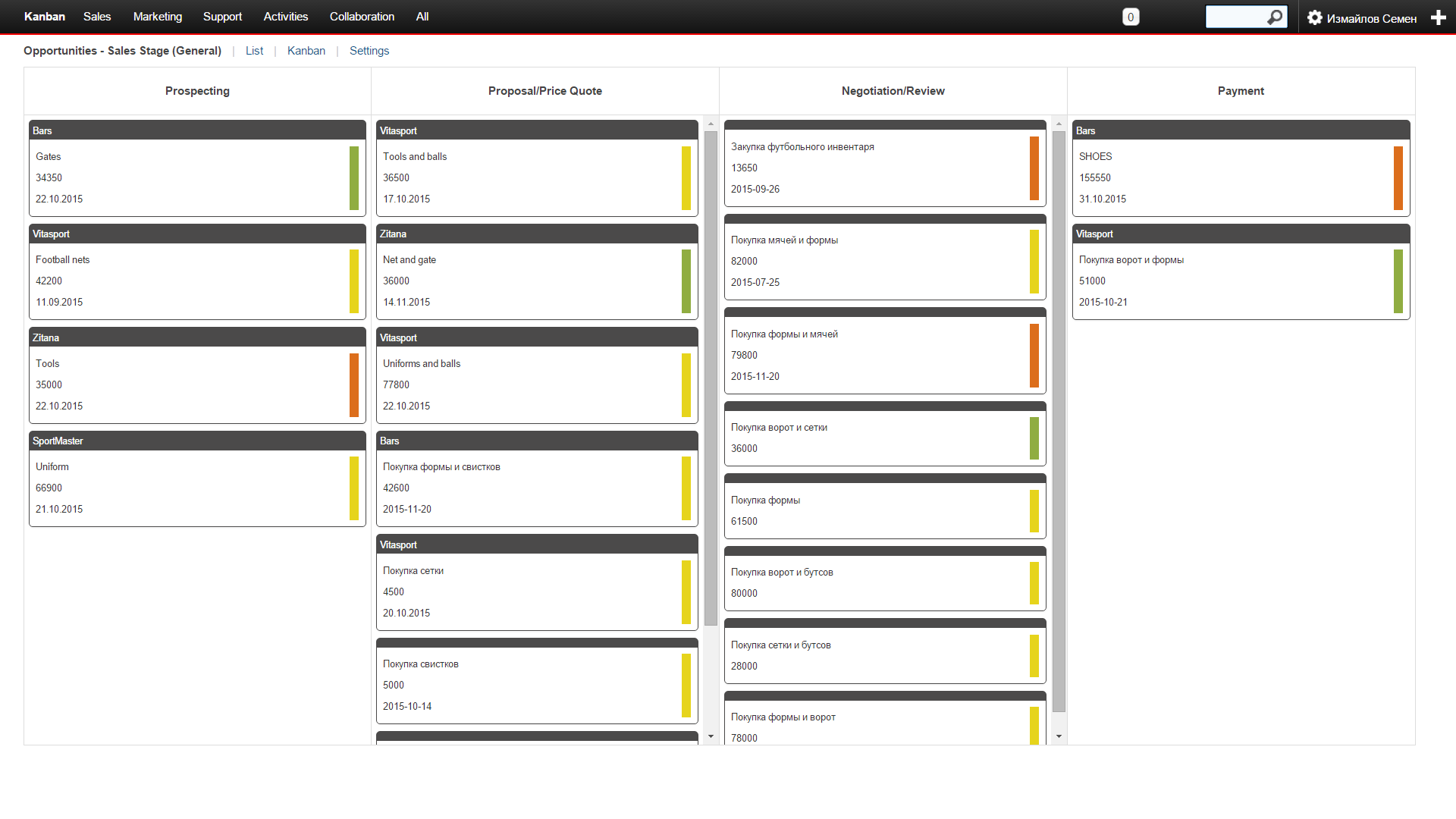
Task: Open the All menu
Action: pos(422,17)
